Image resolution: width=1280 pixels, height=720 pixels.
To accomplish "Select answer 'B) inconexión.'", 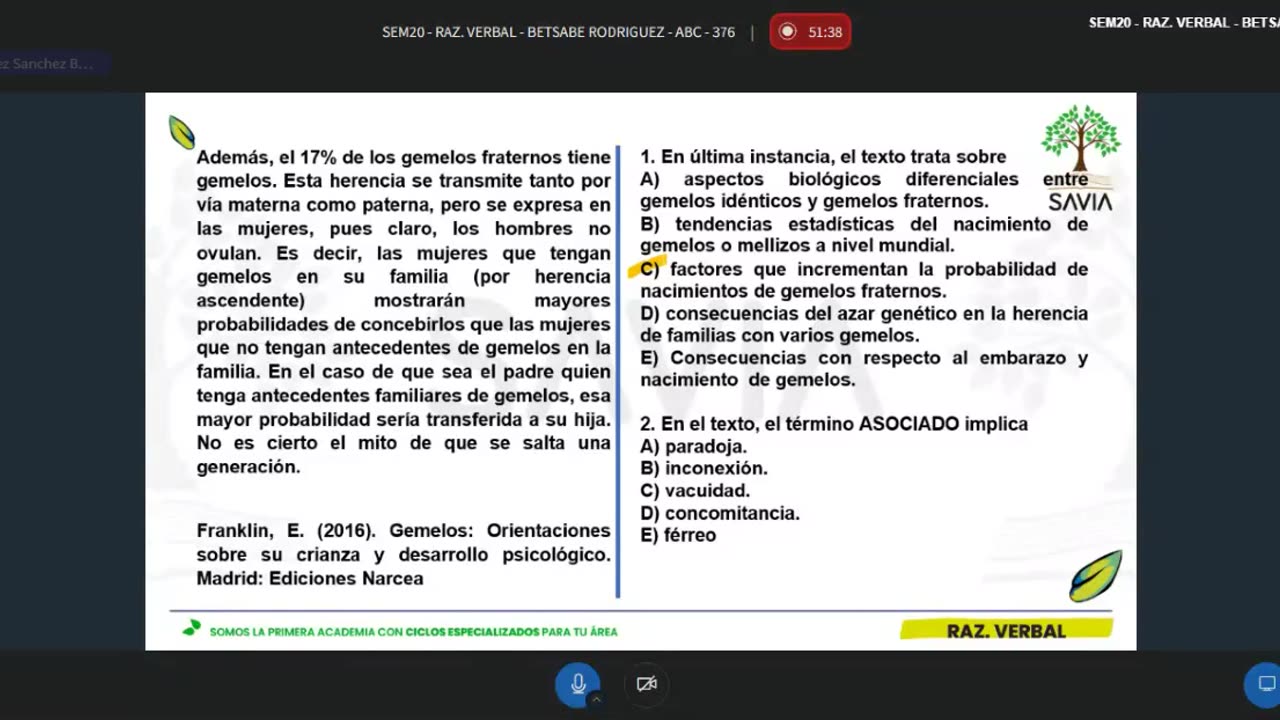I will [704, 468].
